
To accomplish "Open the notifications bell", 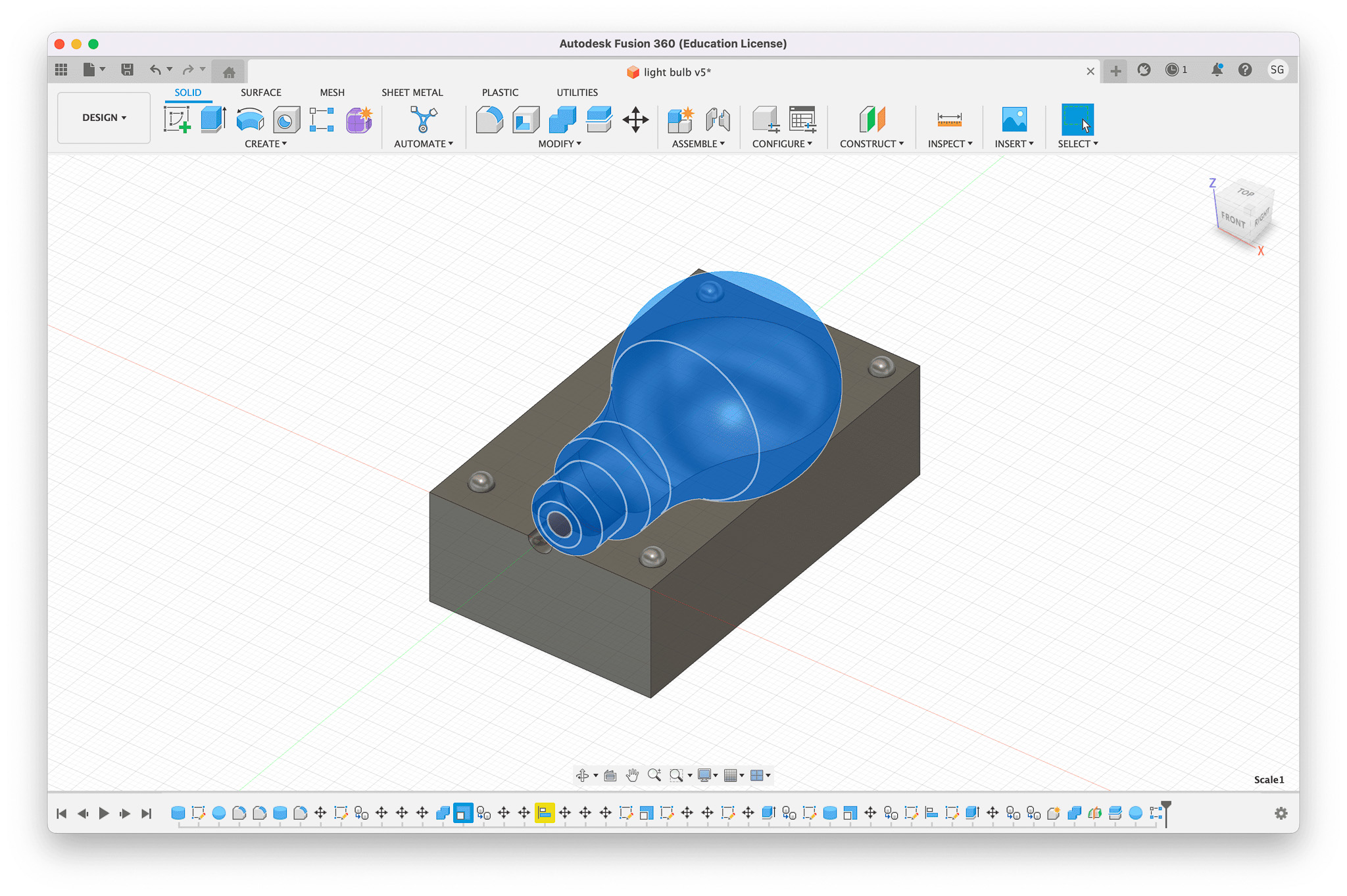I will pyautogui.click(x=1217, y=70).
